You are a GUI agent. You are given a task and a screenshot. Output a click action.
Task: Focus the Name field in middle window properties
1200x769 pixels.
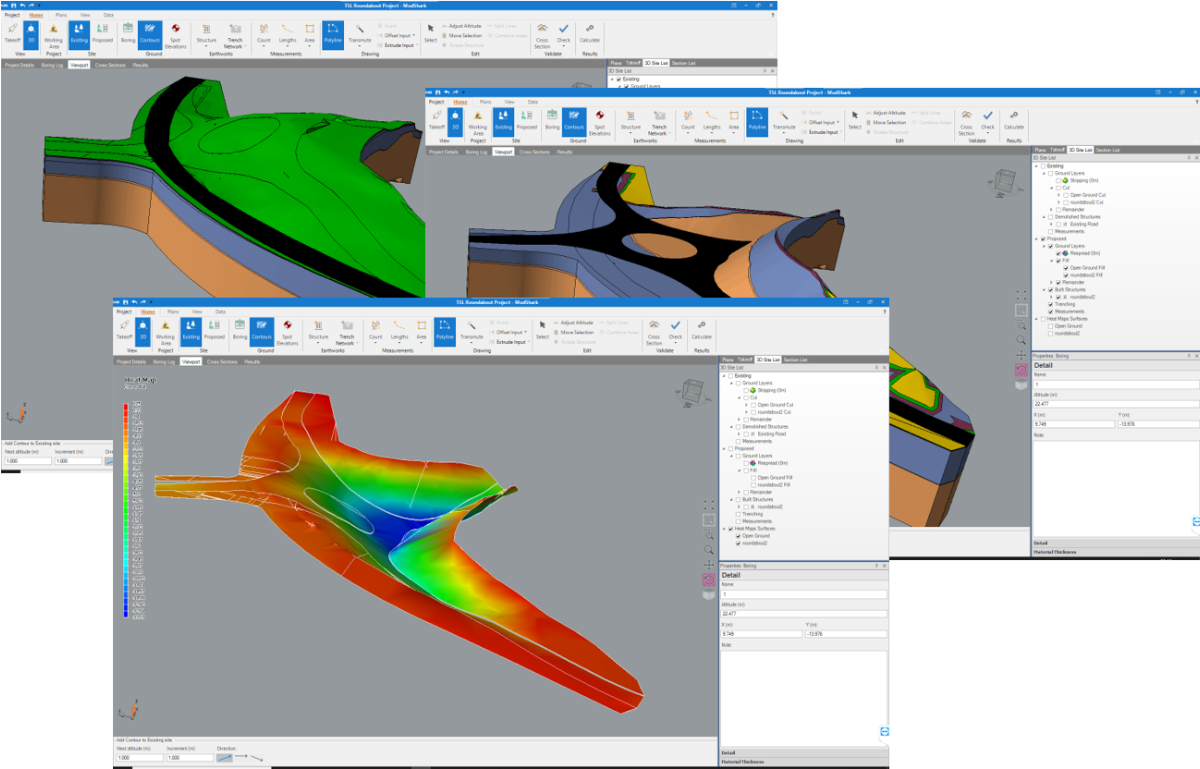[1115, 384]
